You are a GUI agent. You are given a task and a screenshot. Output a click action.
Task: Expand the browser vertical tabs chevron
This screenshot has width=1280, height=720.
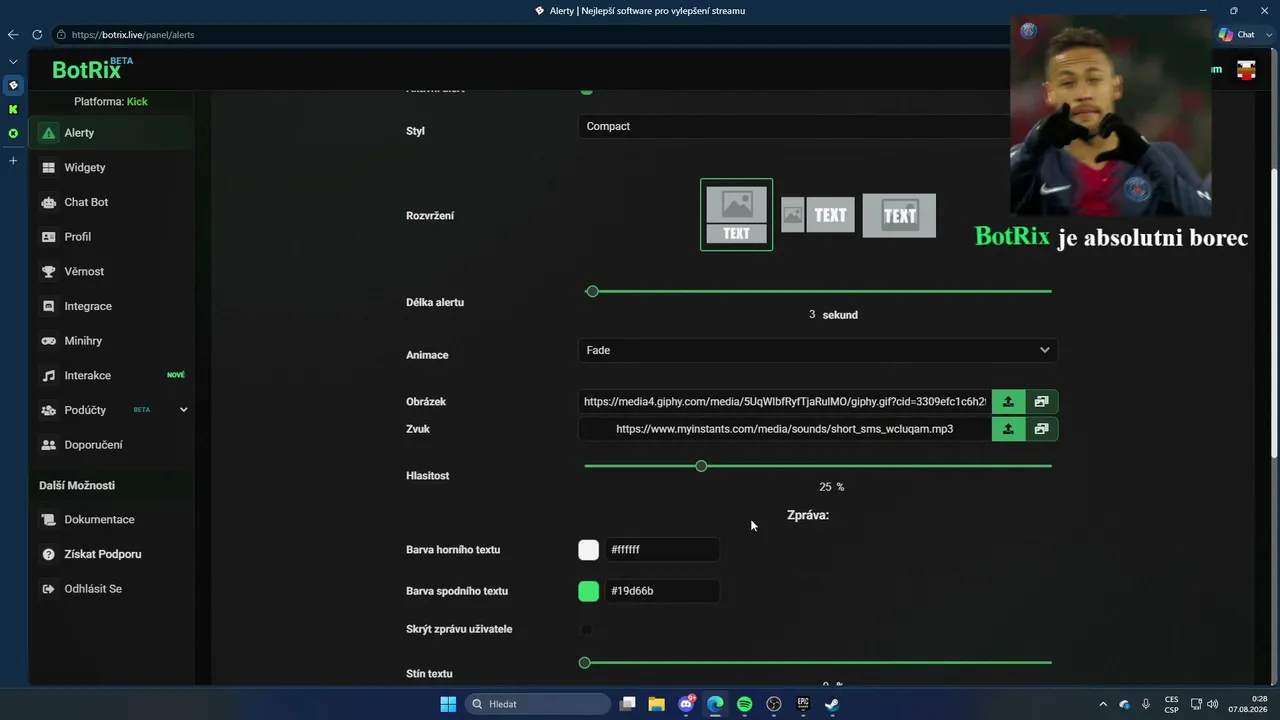pos(13,62)
